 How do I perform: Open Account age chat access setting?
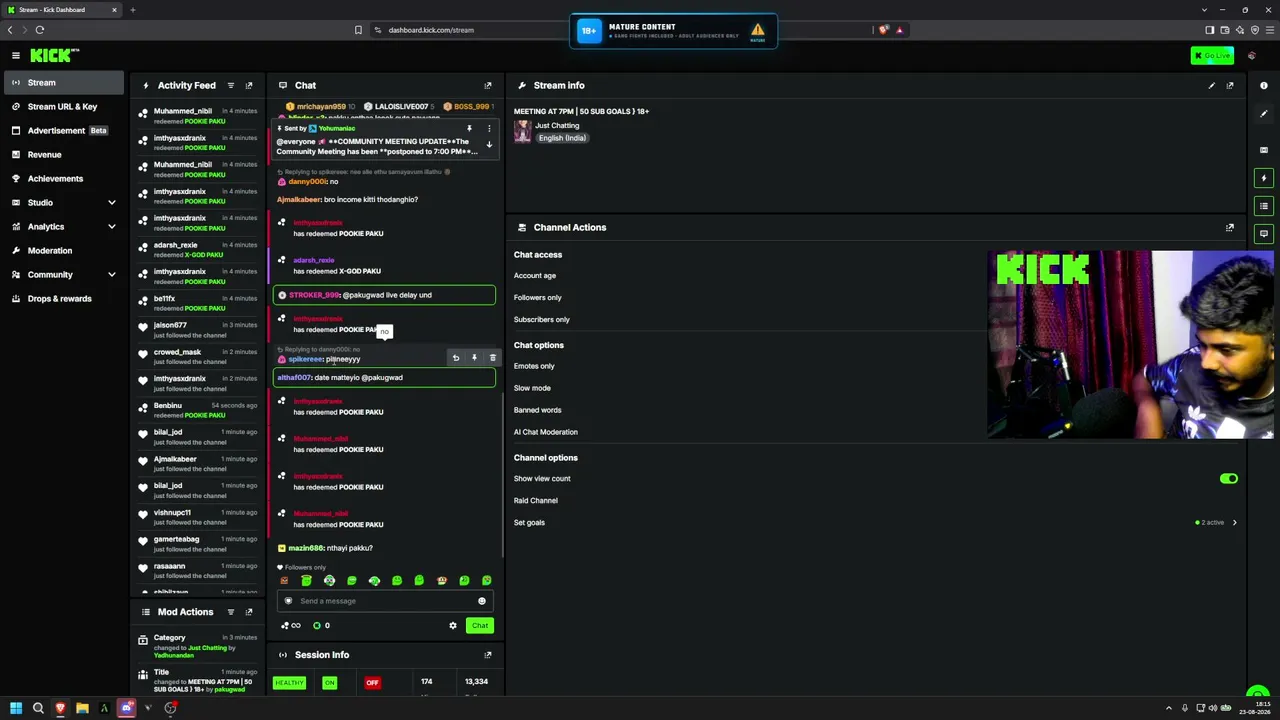pyautogui.click(x=535, y=276)
